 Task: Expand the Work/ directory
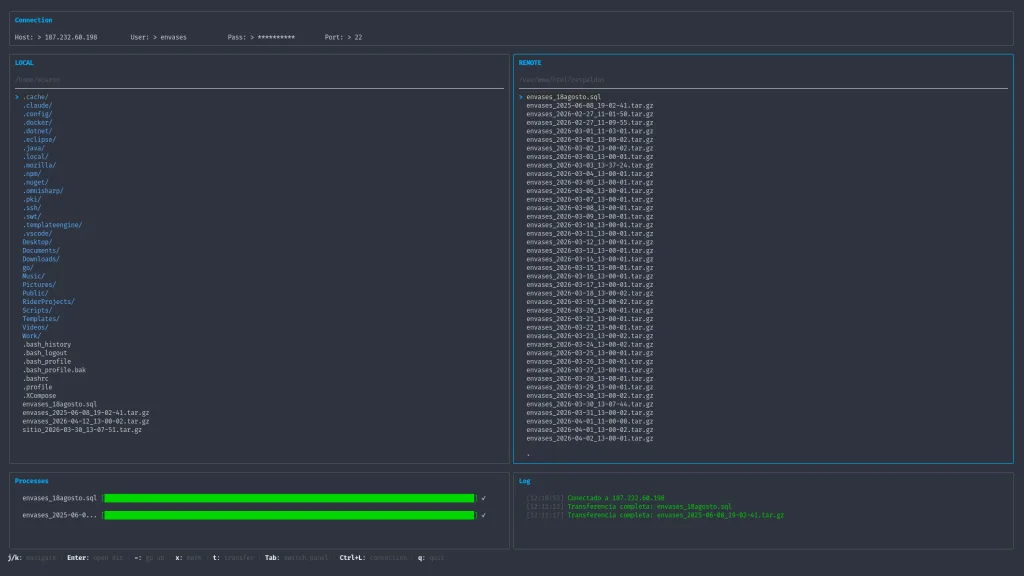pyautogui.click(x=31, y=336)
